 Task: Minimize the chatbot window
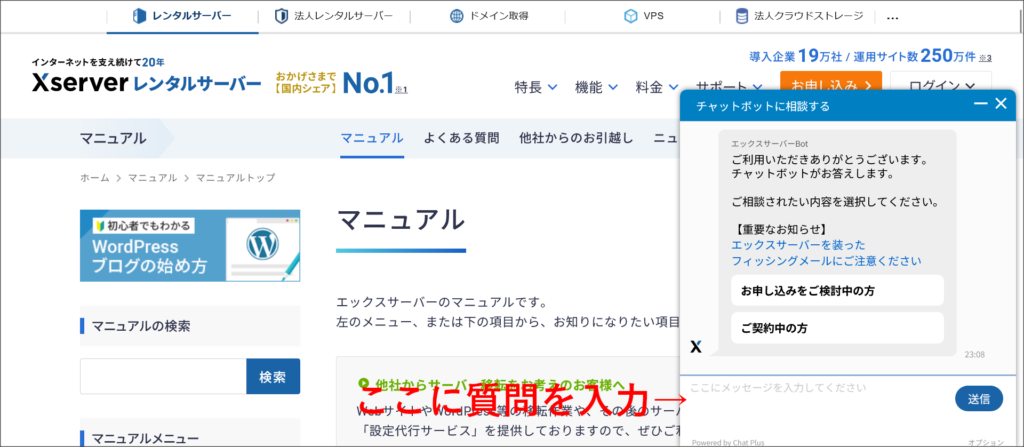pyautogui.click(x=980, y=103)
